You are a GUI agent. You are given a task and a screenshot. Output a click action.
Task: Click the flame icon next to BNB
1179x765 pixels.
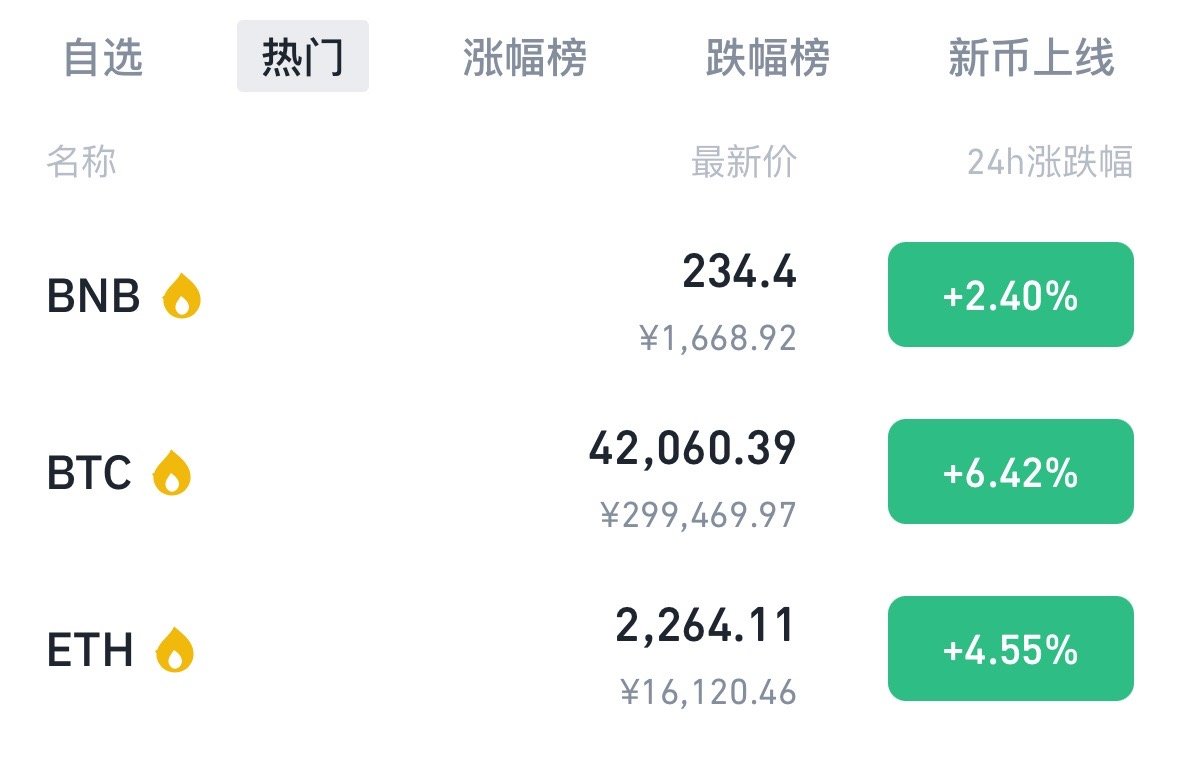tap(182, 296)
